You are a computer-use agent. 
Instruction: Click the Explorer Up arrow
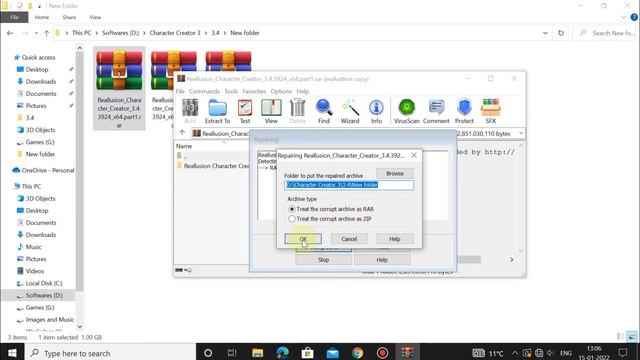point(47,33)
